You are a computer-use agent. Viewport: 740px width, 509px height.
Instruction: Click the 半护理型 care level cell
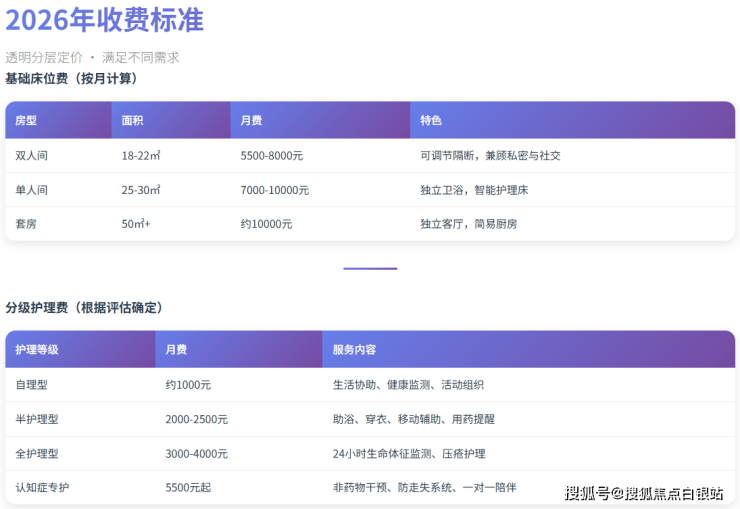37,419
